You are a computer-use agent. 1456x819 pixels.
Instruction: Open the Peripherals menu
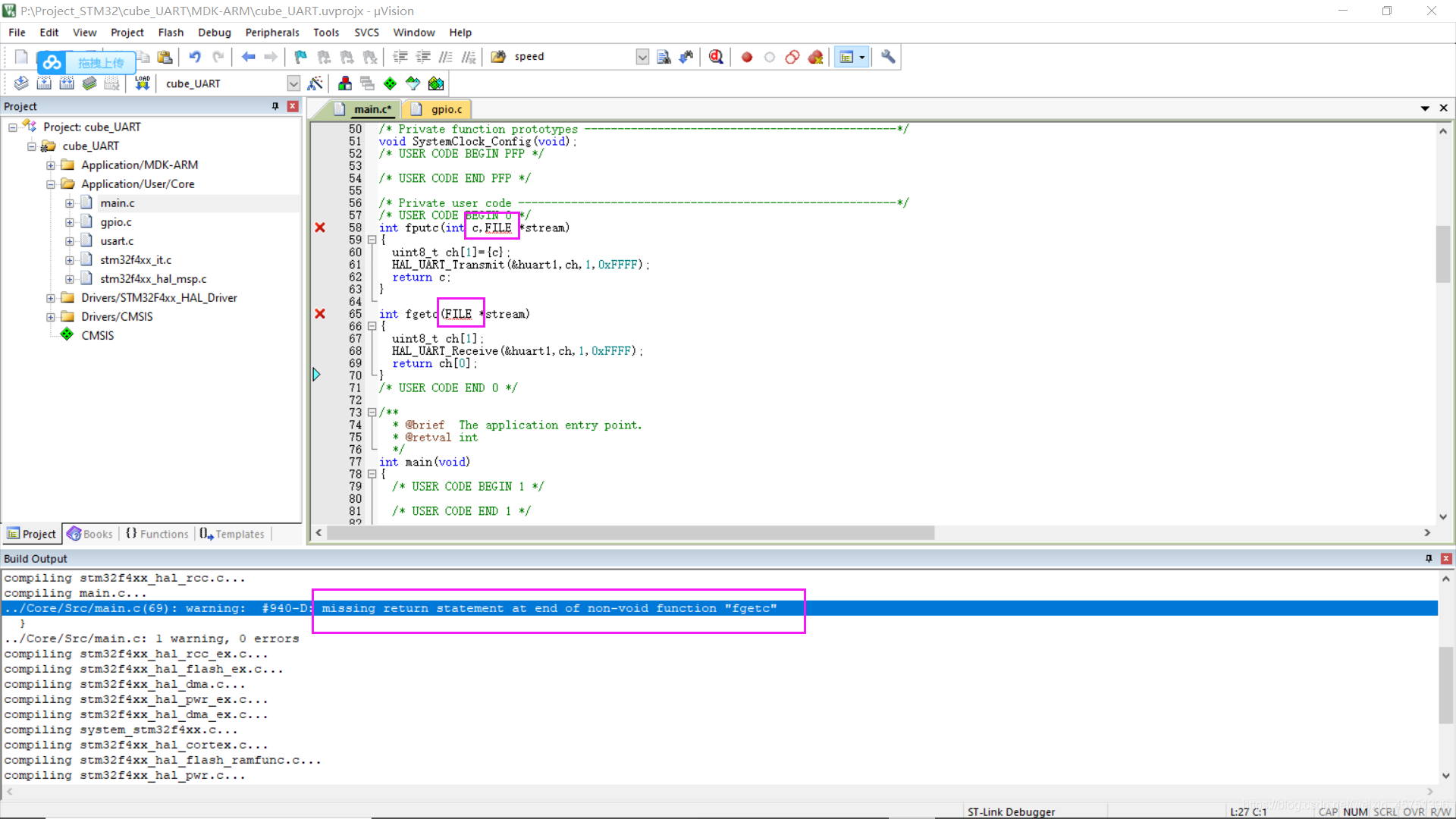click(272, 32)
